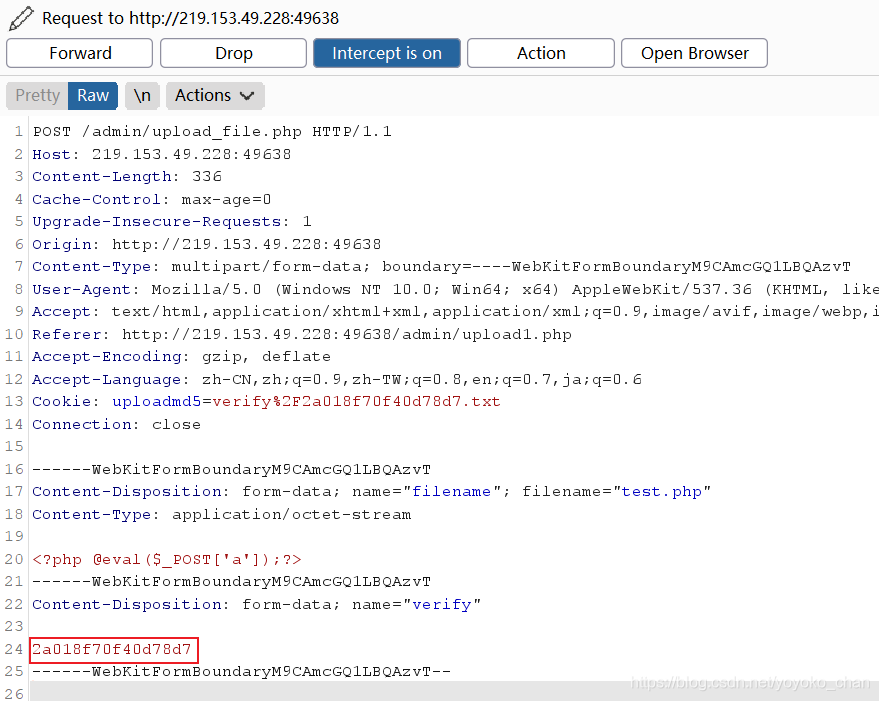Click the name="verify" Content-Disposition line
This screenshot has width=879, height=701.
pyautogui.click(x=257, y=605)
